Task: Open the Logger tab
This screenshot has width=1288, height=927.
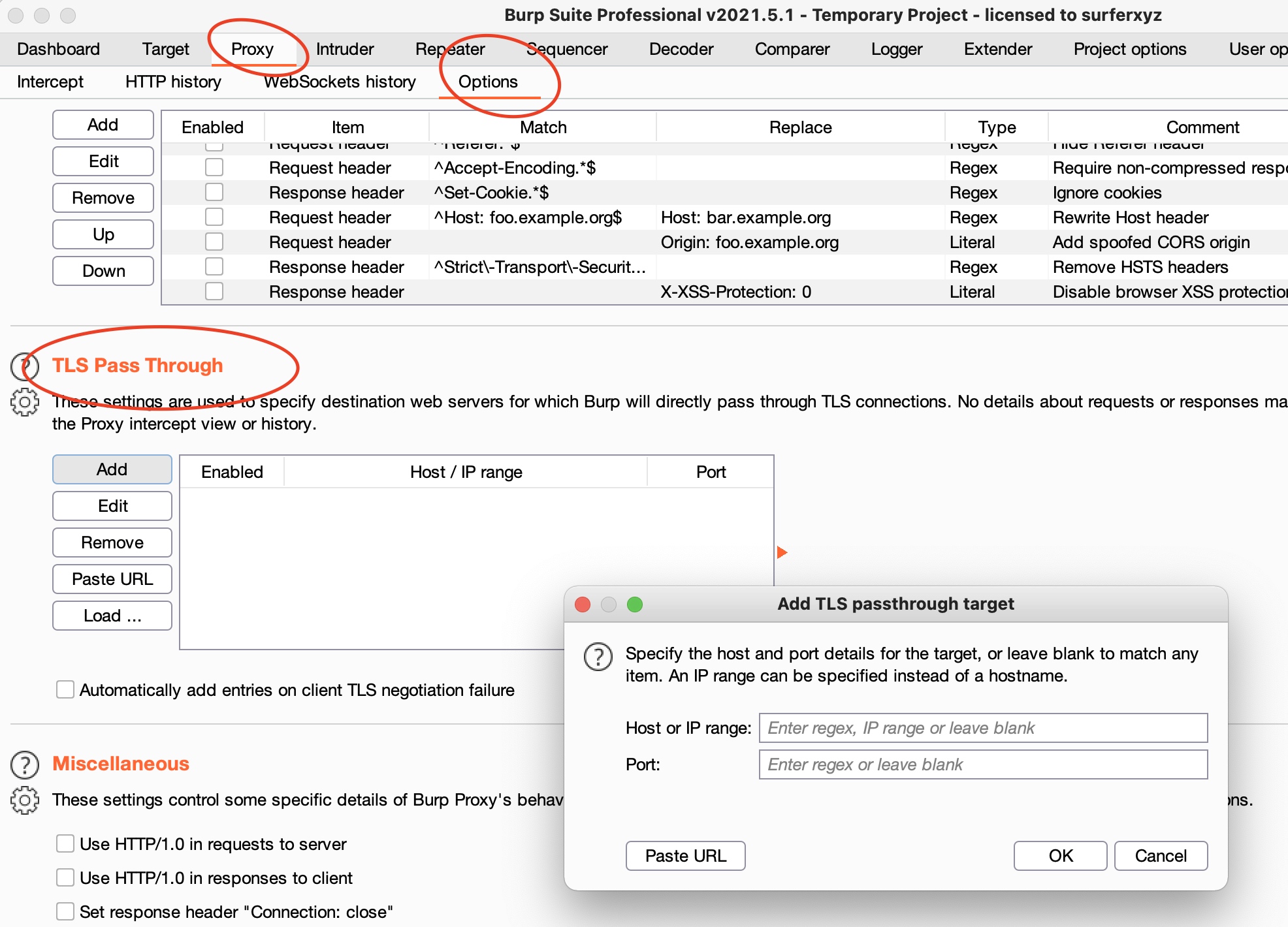Action: click(897, 49)
